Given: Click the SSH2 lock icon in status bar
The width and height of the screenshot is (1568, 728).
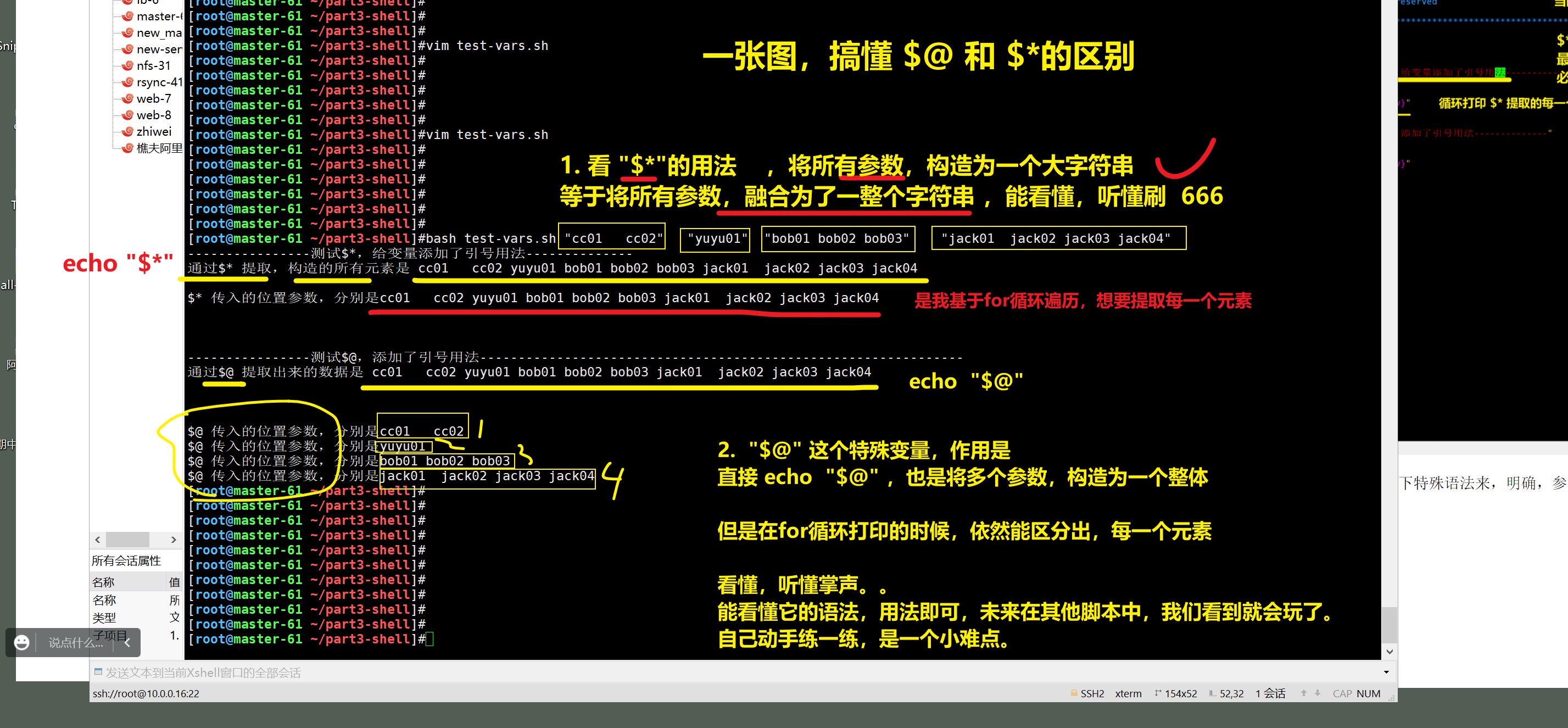Looking at the screenshot, I should (x=1073, y=693).
